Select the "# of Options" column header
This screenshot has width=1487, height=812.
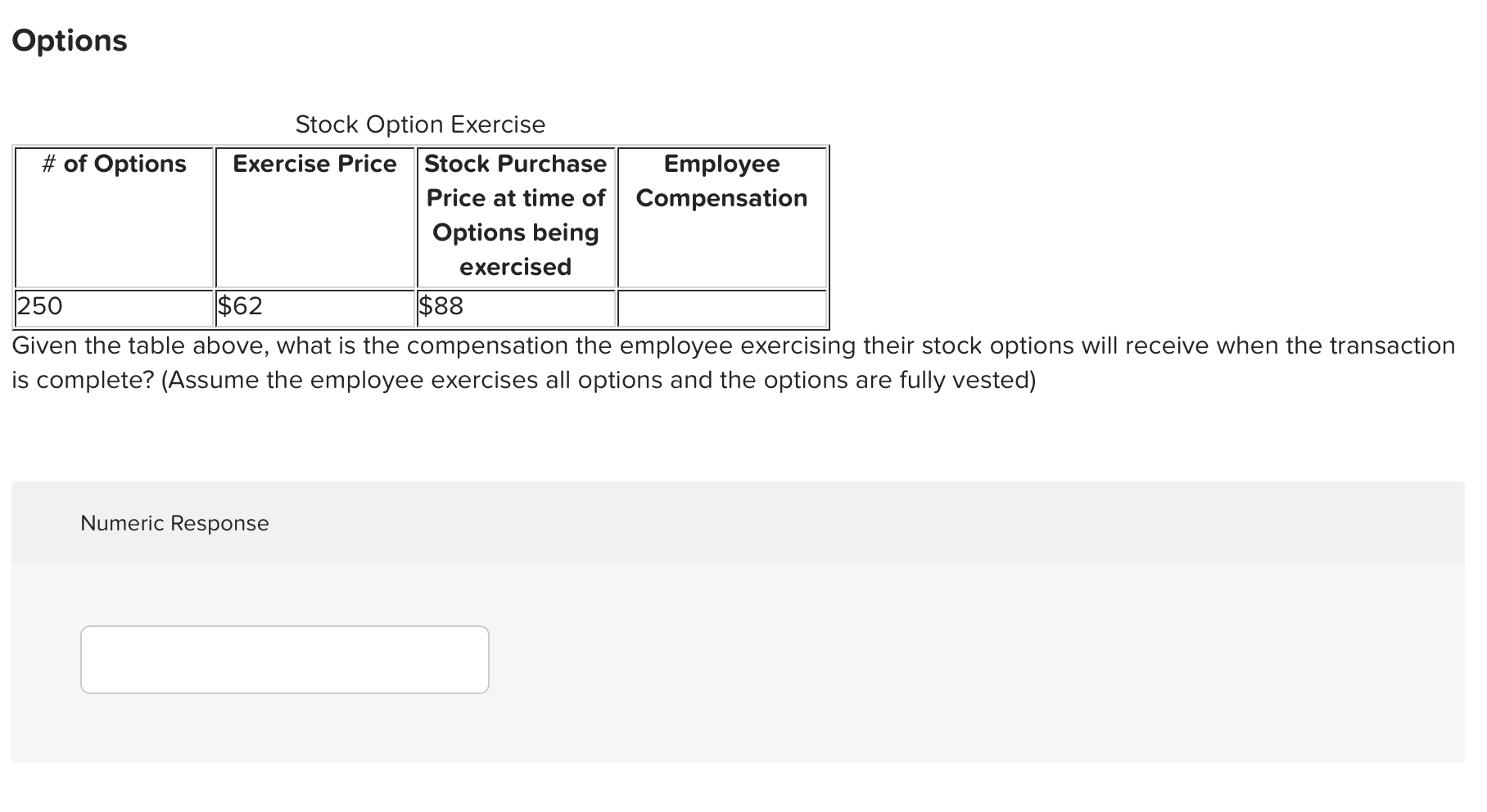pos(114,164)
